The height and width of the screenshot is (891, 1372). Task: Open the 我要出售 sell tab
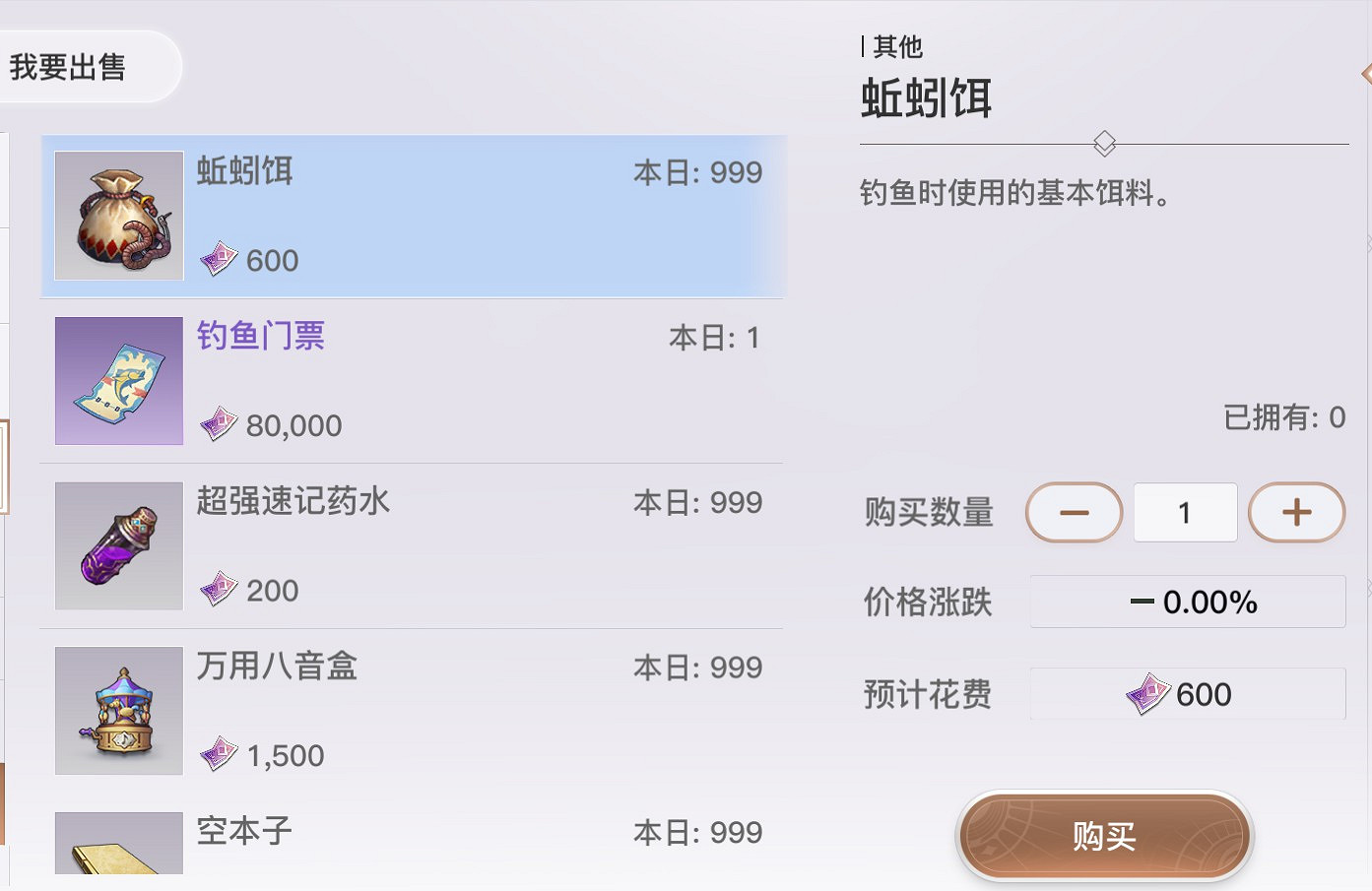pyautogui.click(x=69, y=67)
